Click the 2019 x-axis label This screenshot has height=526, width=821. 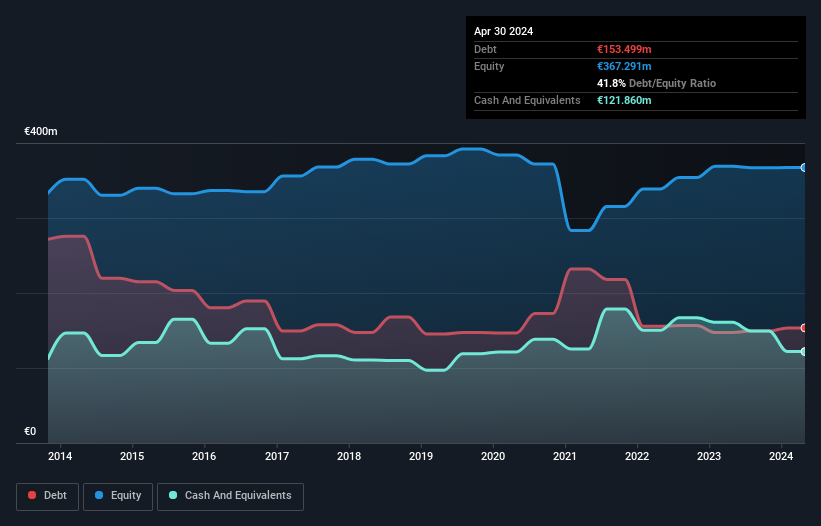(x=421, y=456)
